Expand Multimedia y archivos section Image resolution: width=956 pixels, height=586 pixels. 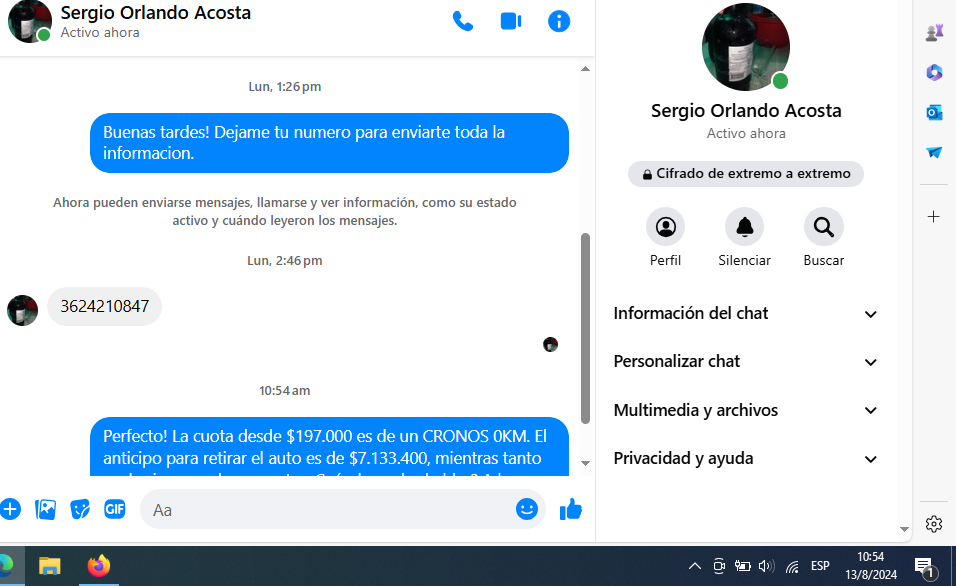(x=745, y=410)
